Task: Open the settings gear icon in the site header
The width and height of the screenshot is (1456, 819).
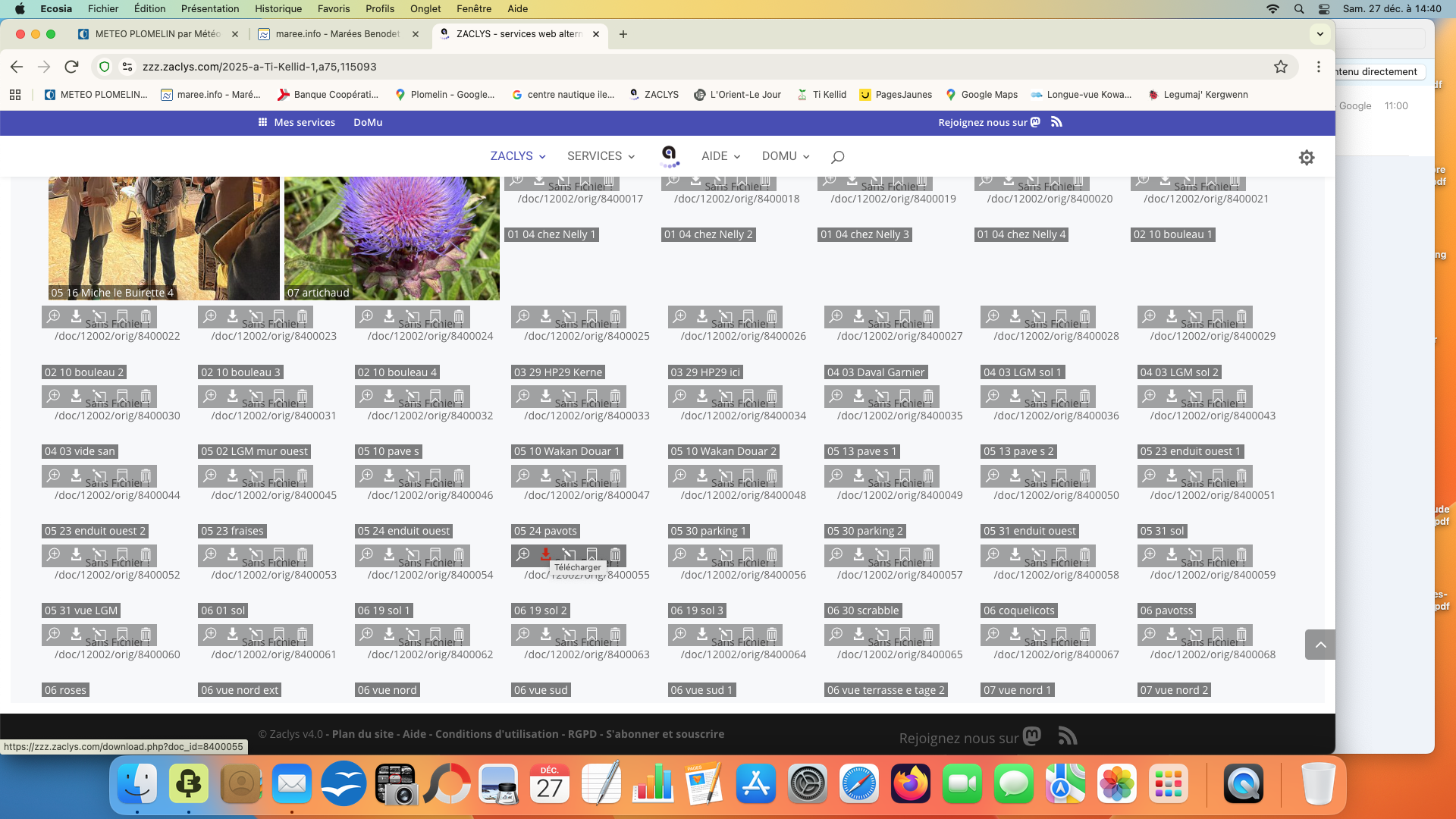Action: (x=1306, y=157)
